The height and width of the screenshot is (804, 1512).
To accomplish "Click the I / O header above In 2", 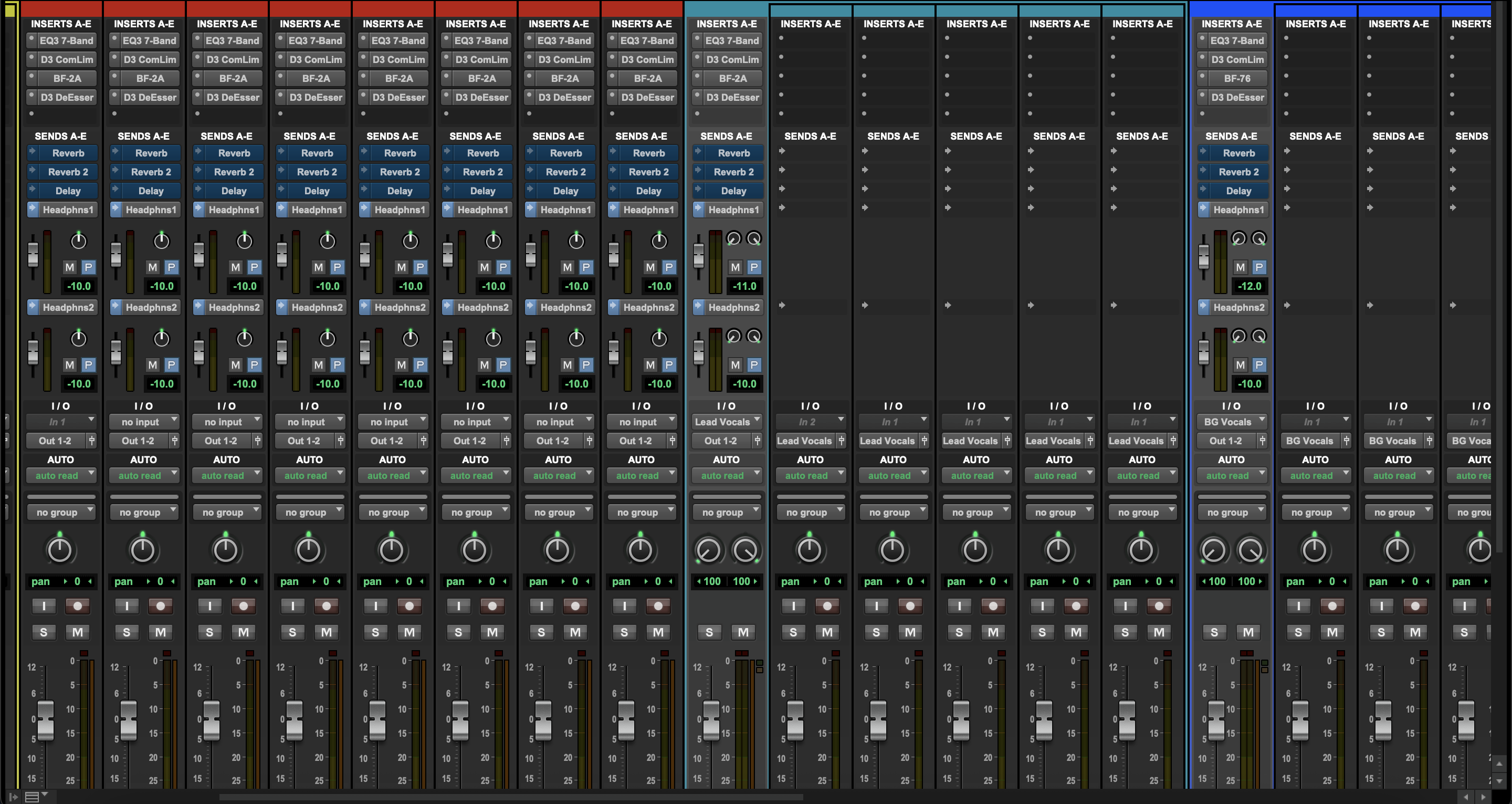I will pyautogui.click(x=811, y=406).
